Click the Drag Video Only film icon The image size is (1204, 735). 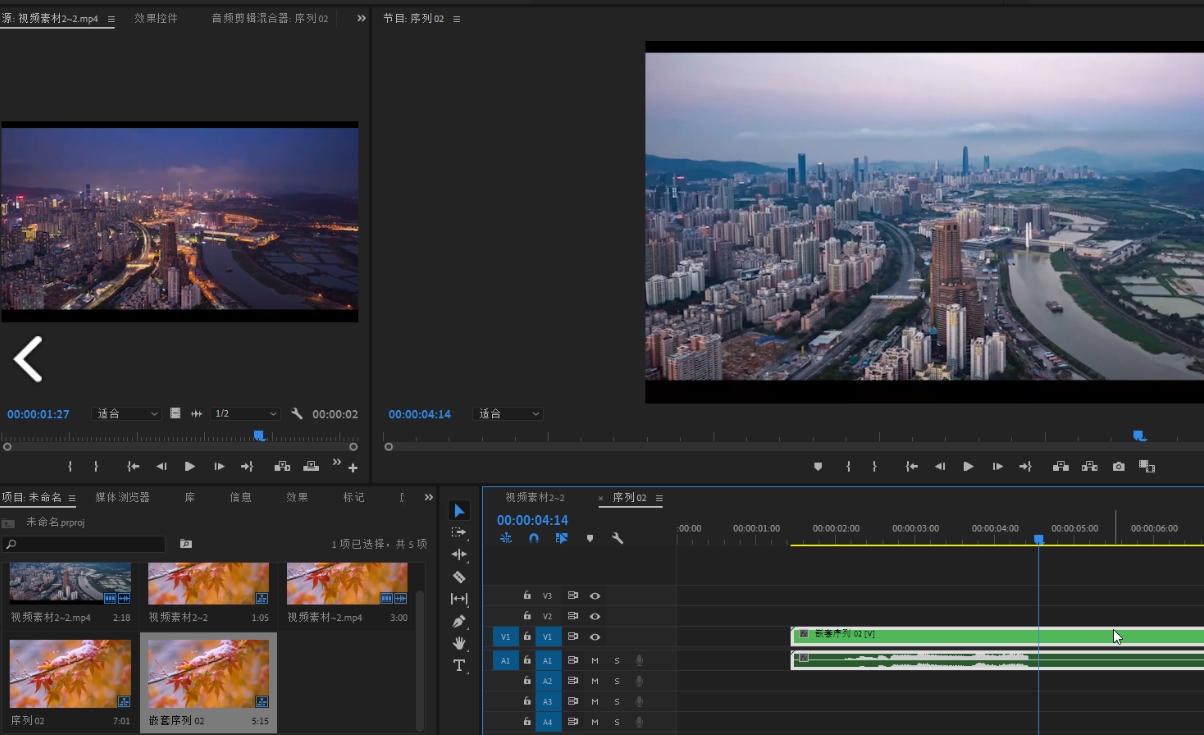click(x=175, y=413)
